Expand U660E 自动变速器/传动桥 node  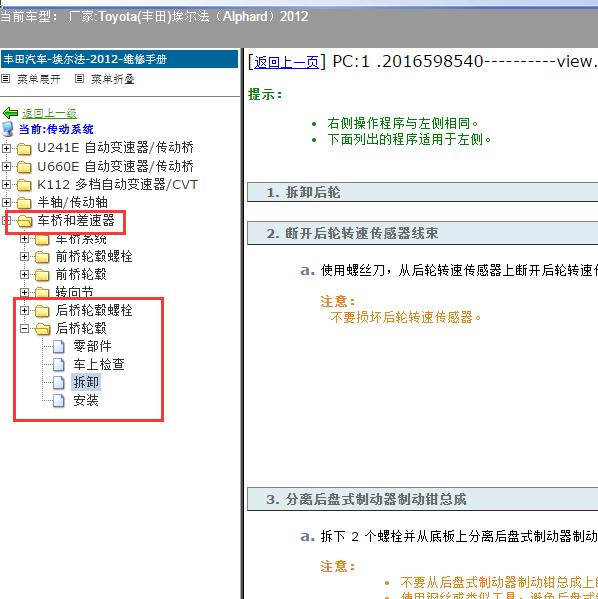[6, 166]
